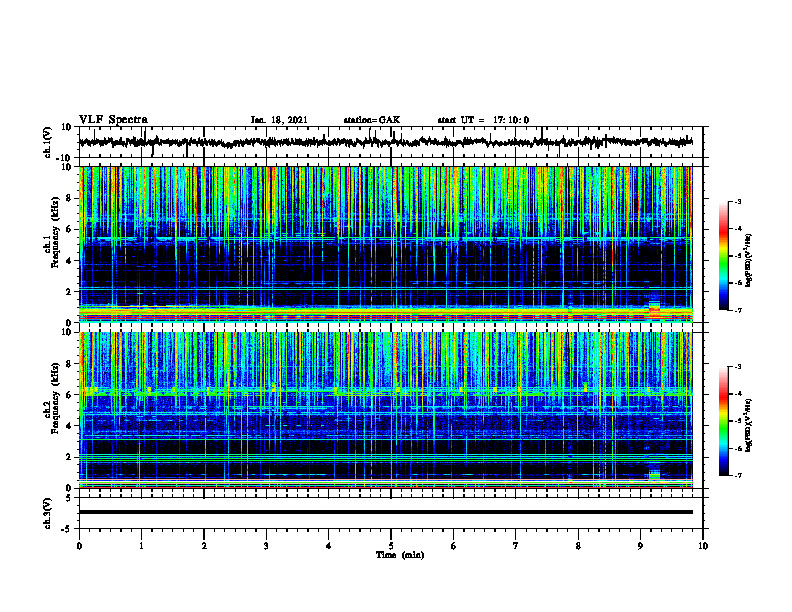Click the time axis tick label "7"
The image size is (792, 612).
click(515, 546)
